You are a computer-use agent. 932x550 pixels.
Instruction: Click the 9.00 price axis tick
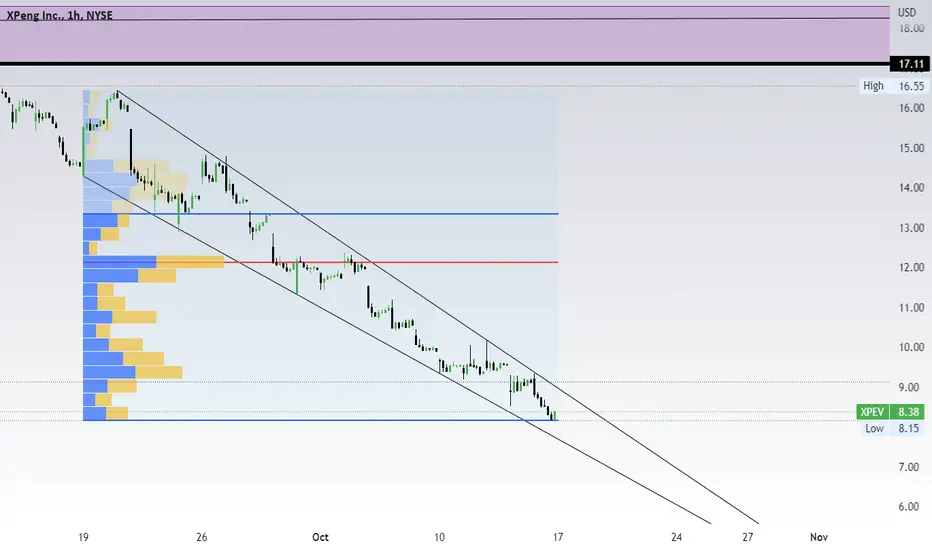tap(909, 388)
